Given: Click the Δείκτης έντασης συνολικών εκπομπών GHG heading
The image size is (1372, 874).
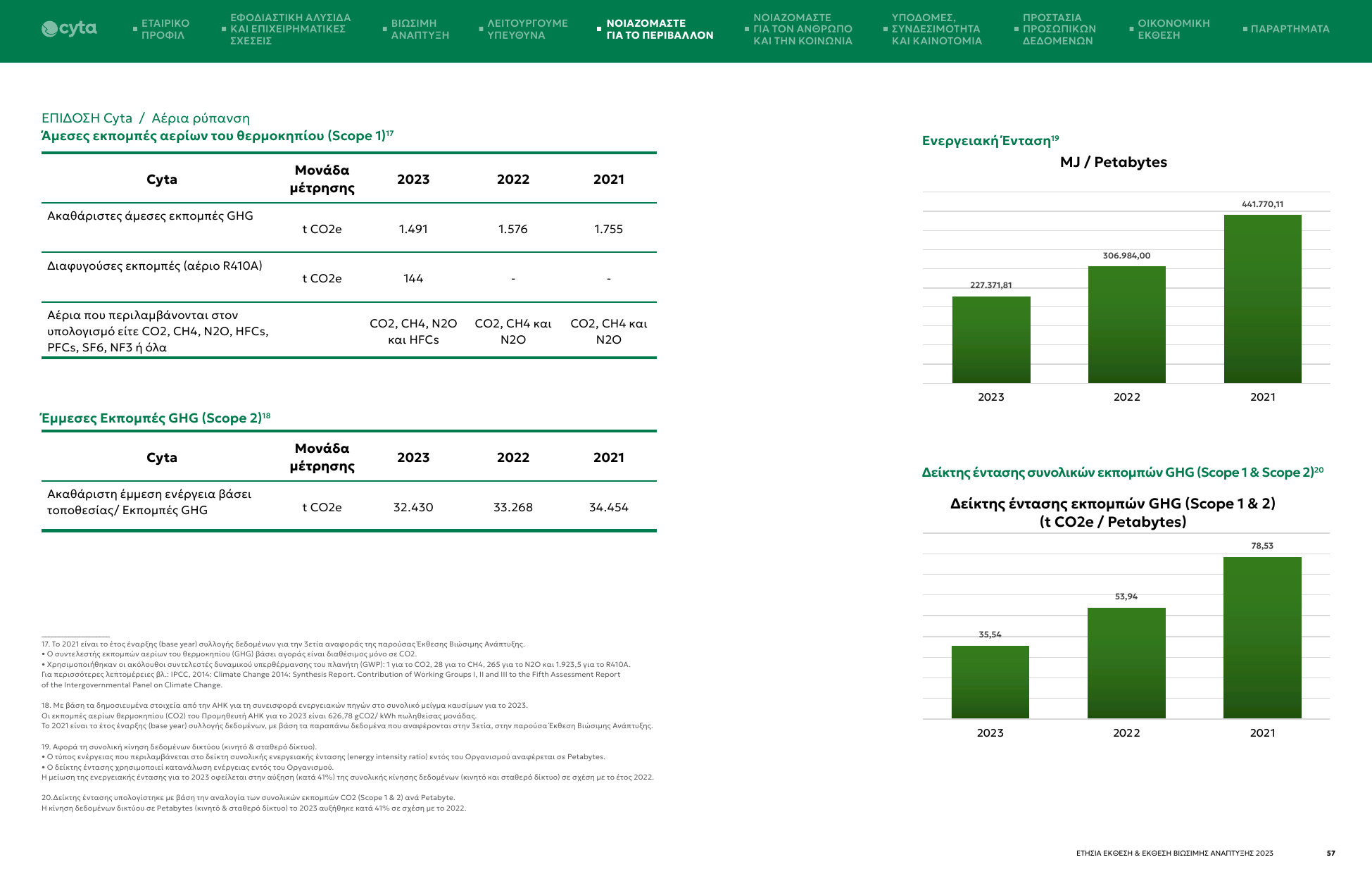Looking at the screenshot, I should click(1123, 472).
